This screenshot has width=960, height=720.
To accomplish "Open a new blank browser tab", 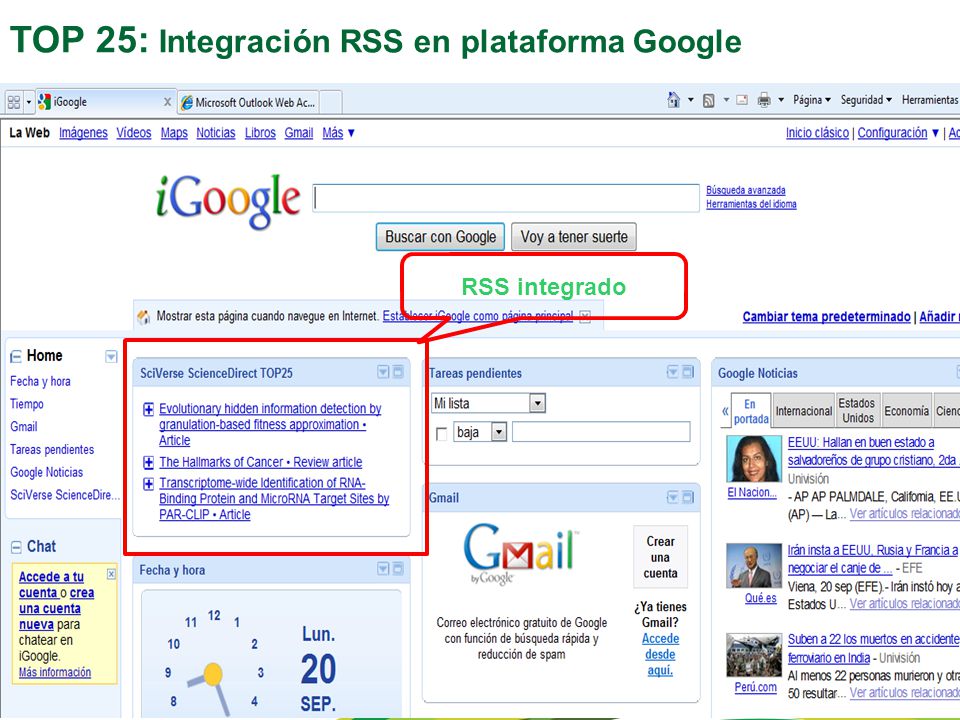I will click(331, 102).
